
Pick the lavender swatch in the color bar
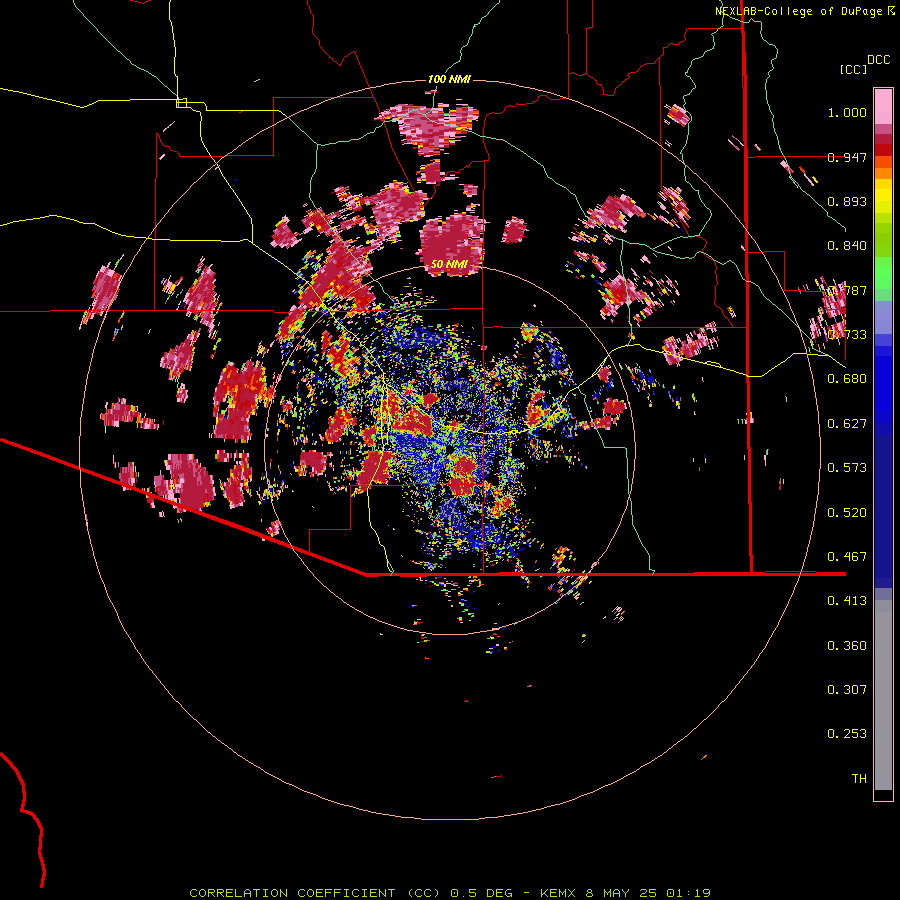pyautogui.click(x=883, y=318)
